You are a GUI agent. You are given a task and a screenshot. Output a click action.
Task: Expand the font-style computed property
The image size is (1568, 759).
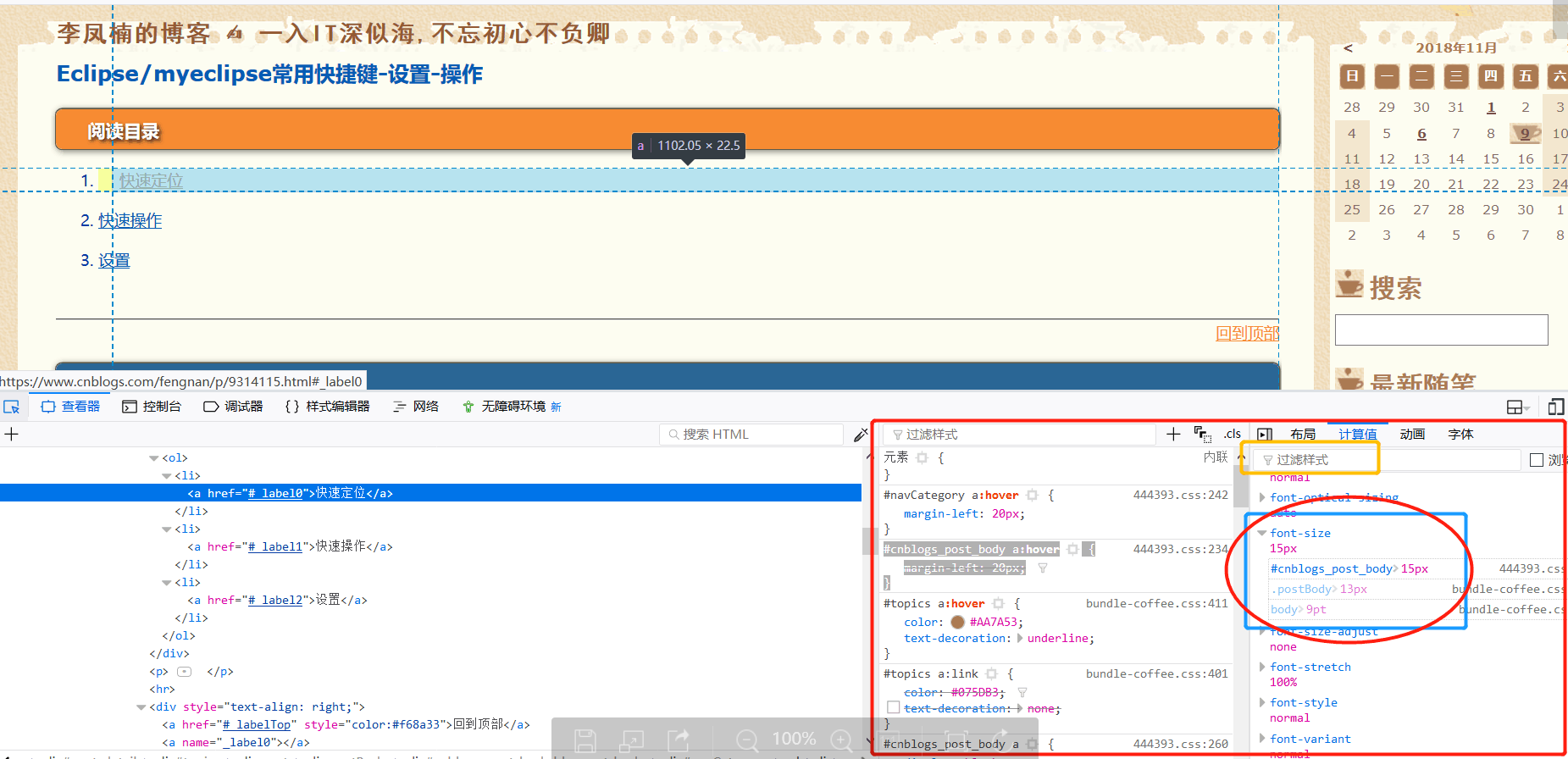pyautogui.click(x=1262, y=703)
